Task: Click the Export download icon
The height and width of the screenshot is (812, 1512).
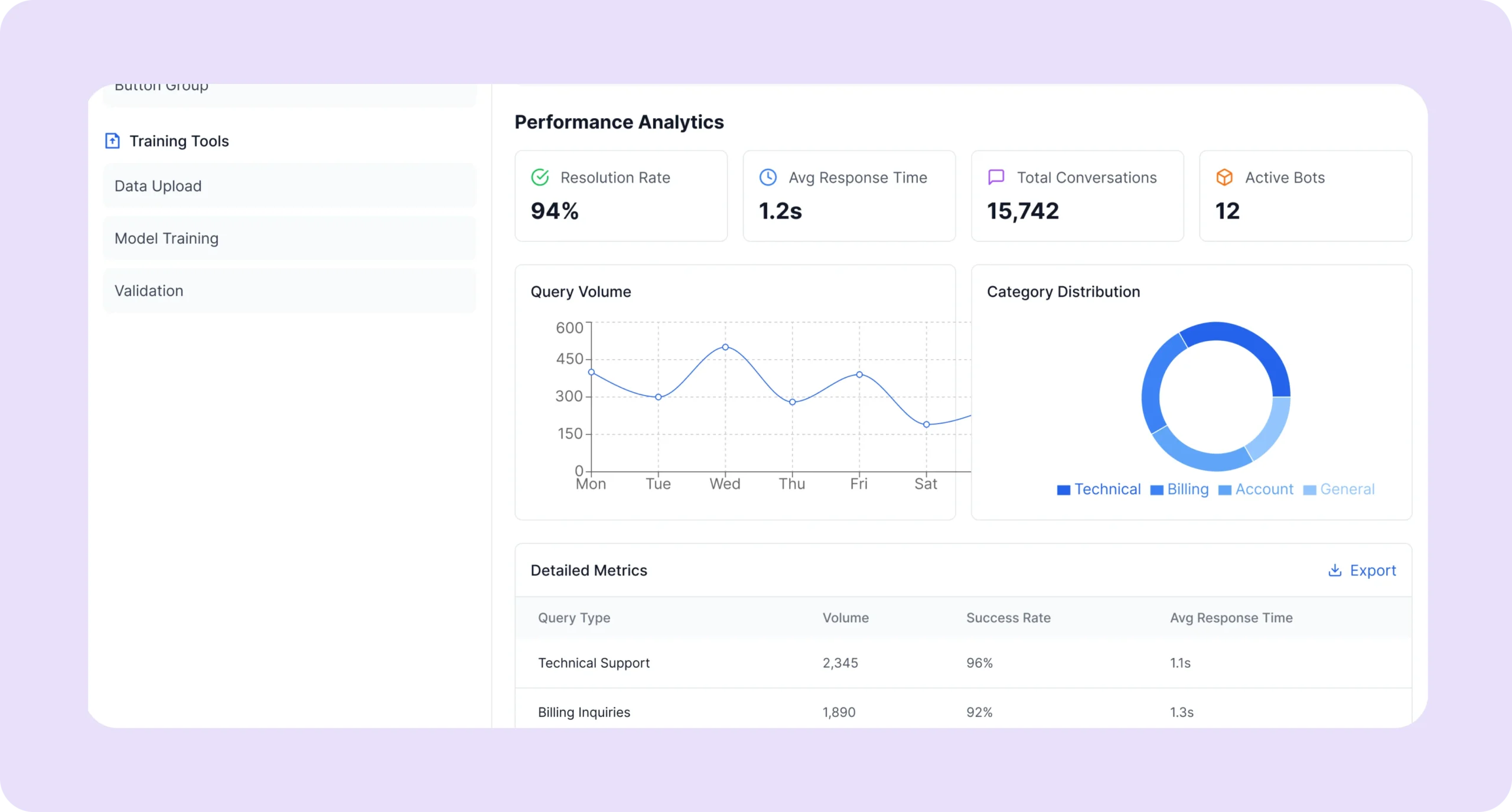Action: pos(1334,570)
